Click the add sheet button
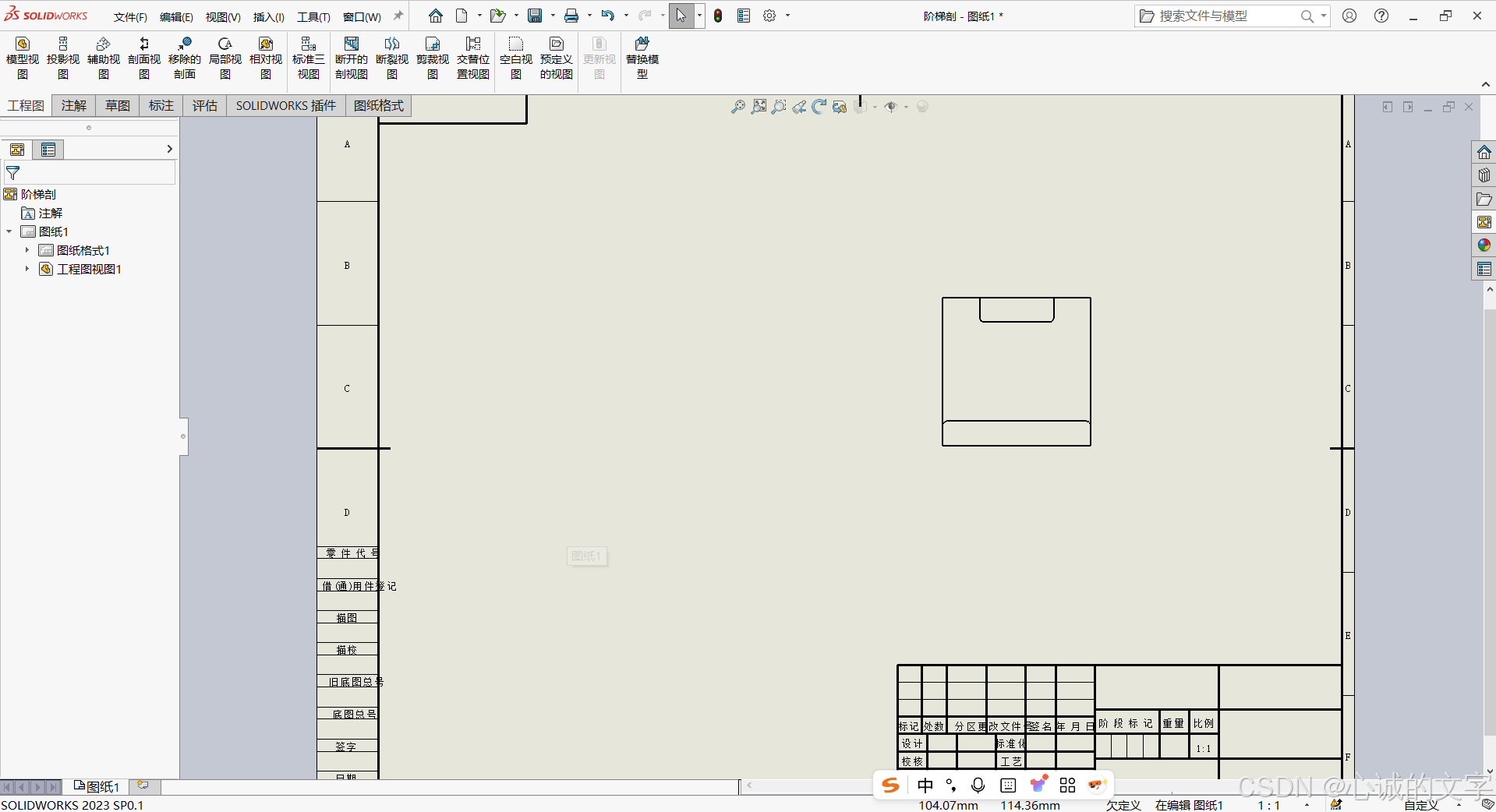Screen dimensions: 1496x812 point(143,786)
